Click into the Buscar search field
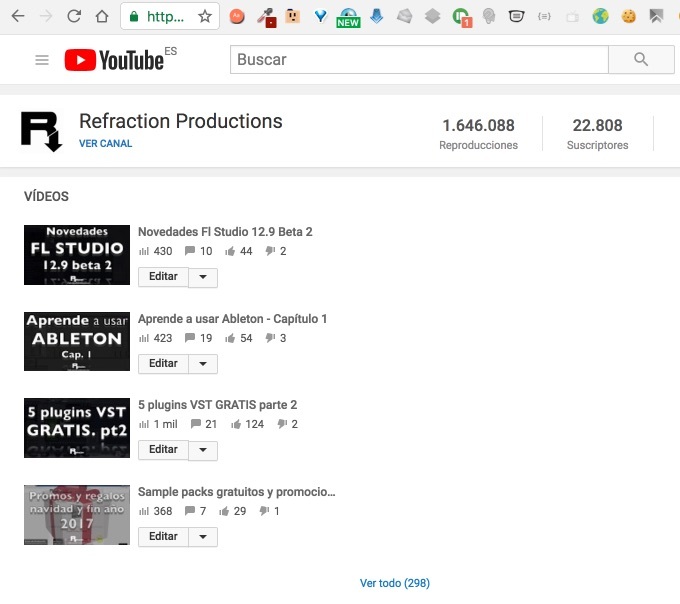680x604 pixels. [419, 59]
